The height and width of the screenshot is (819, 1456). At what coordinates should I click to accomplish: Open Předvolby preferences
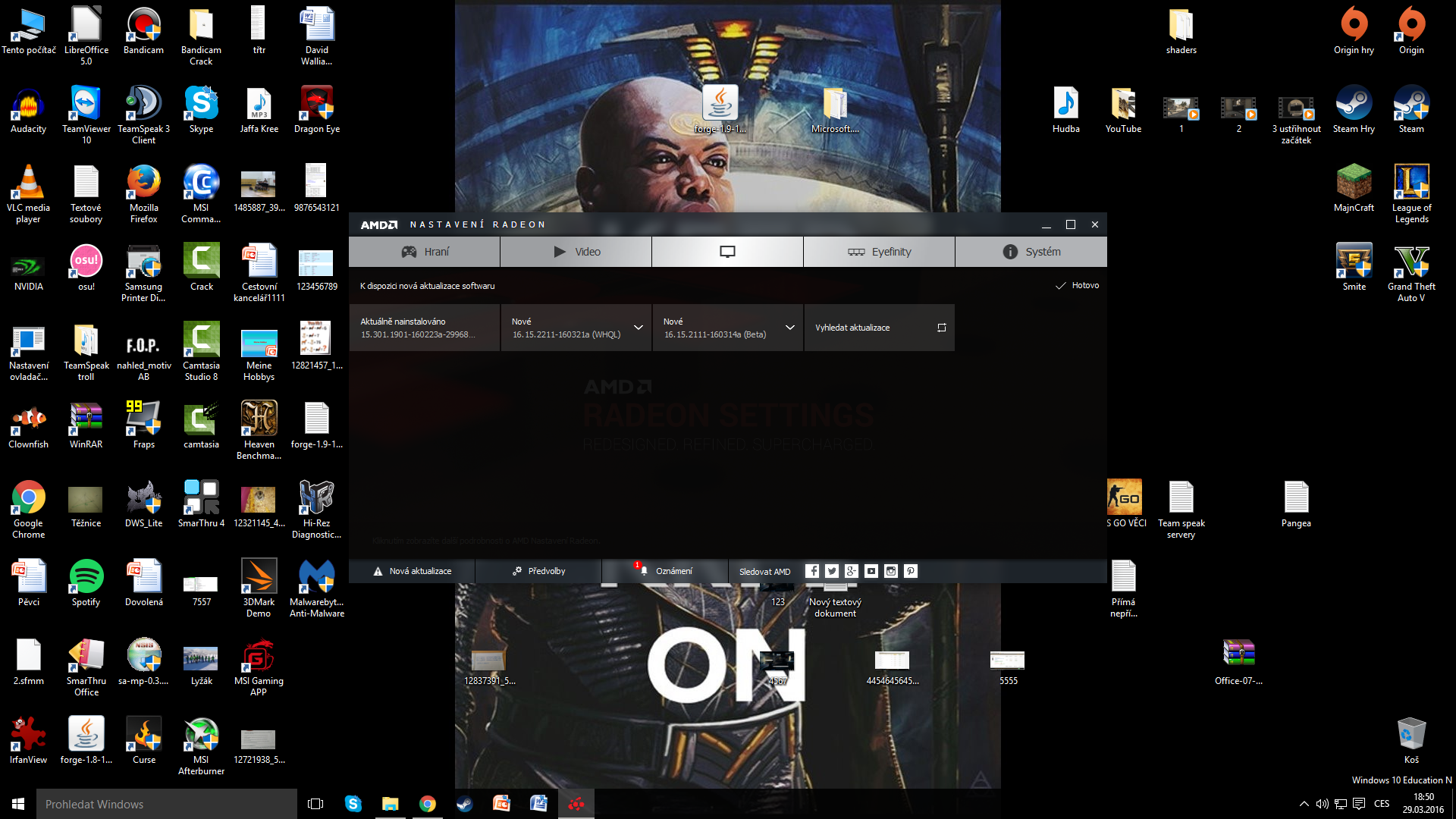point(538,571)
